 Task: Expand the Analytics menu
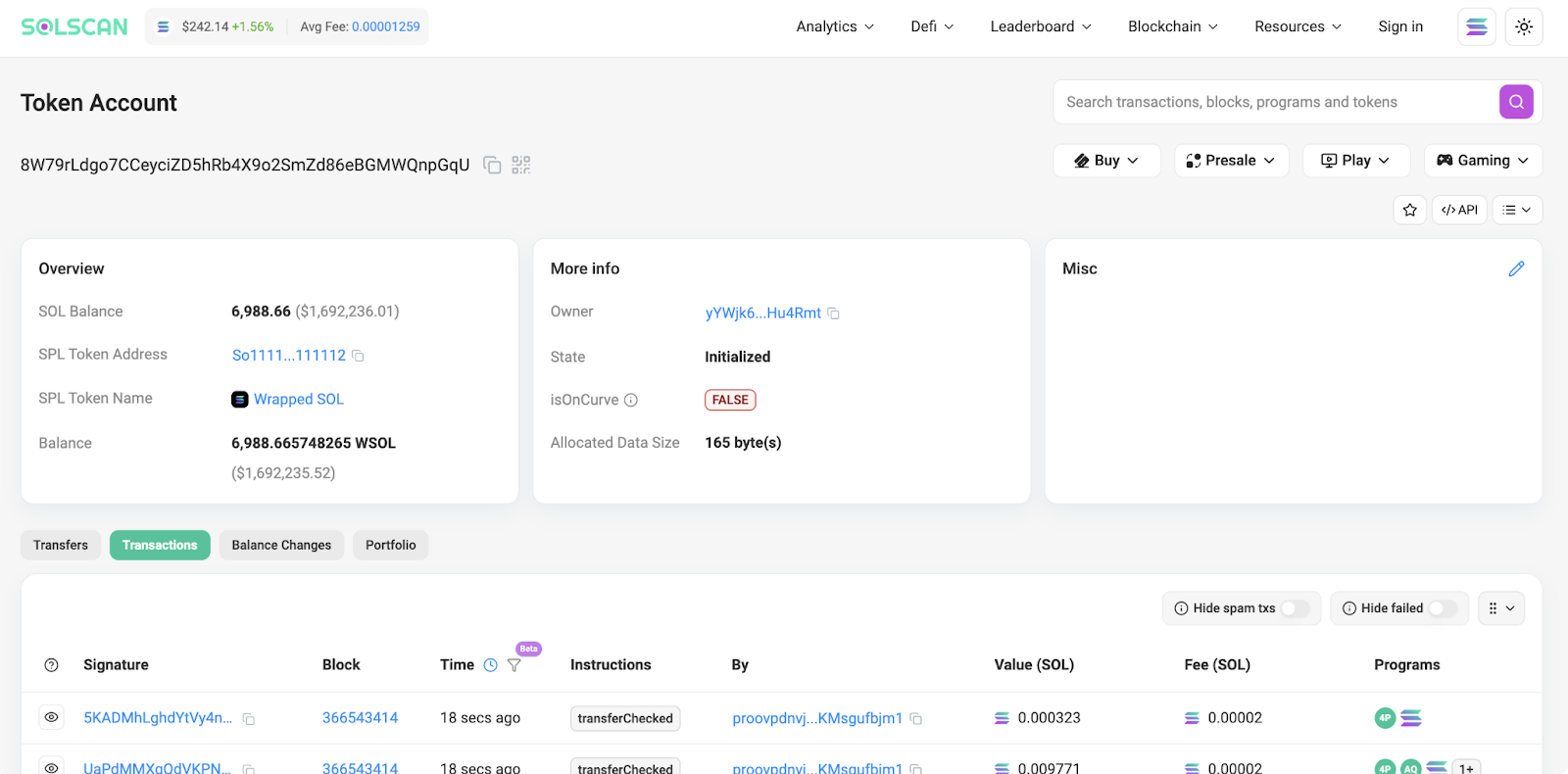[835, 26]
